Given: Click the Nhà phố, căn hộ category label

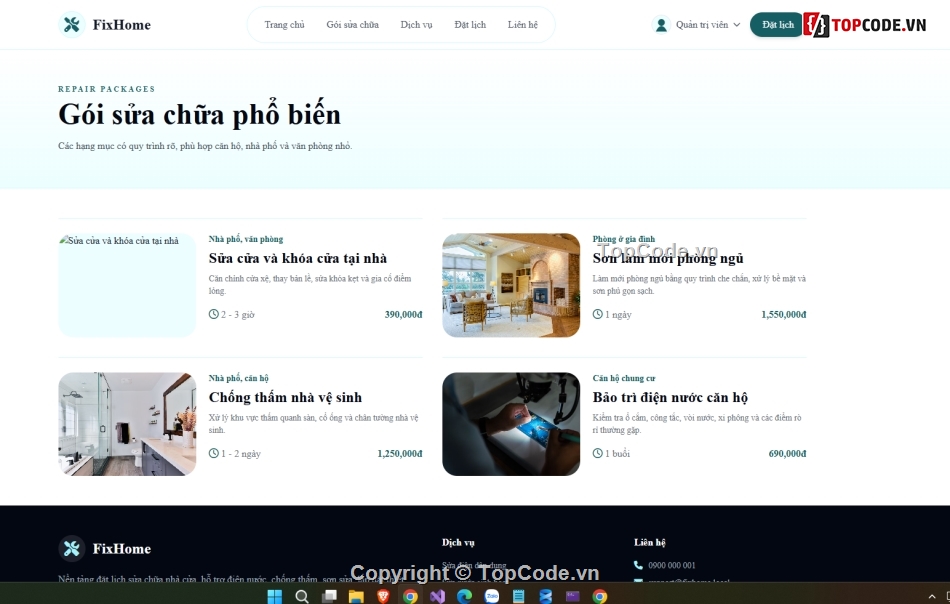Looking at the screenshot, I should coord(238,378).
